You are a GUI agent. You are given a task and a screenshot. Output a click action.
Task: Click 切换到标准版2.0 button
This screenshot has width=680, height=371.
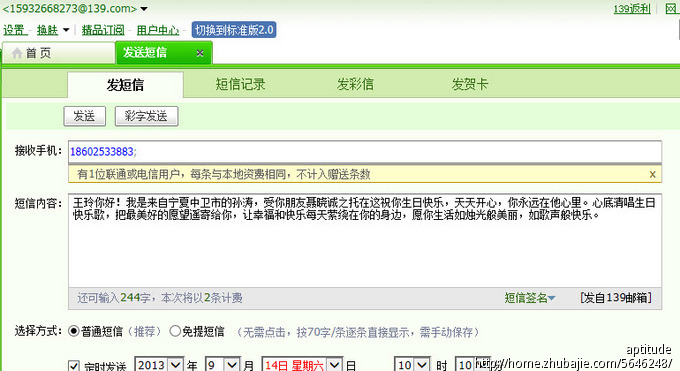234,30
